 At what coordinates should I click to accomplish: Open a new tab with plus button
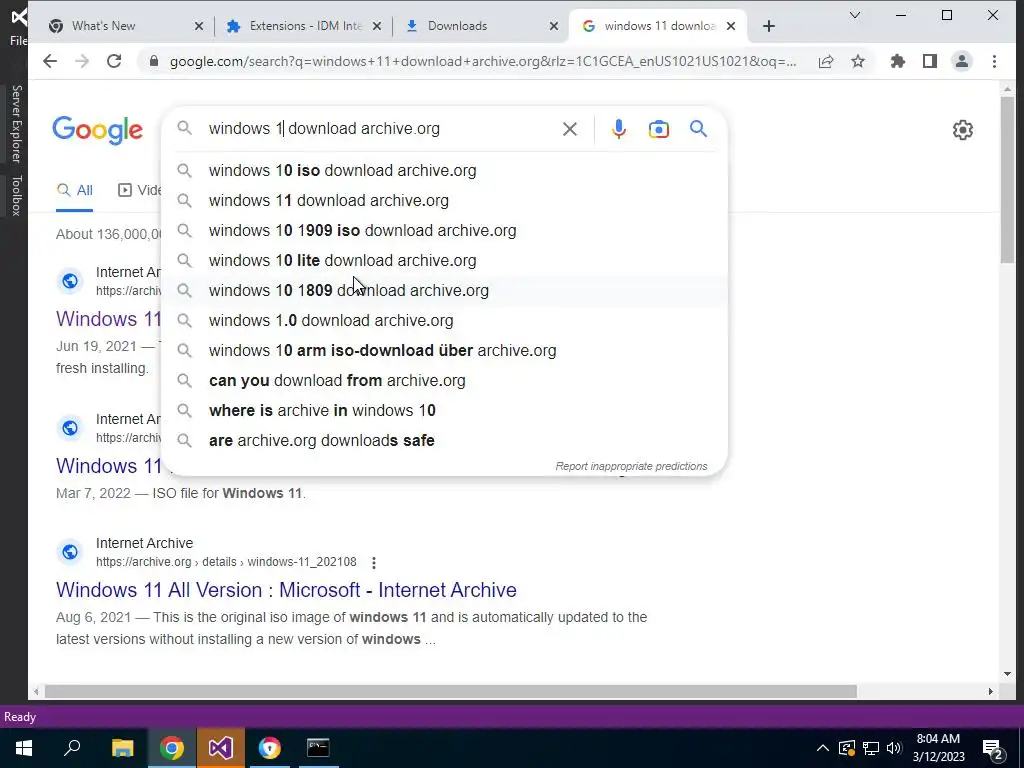[x=769, y=26]
